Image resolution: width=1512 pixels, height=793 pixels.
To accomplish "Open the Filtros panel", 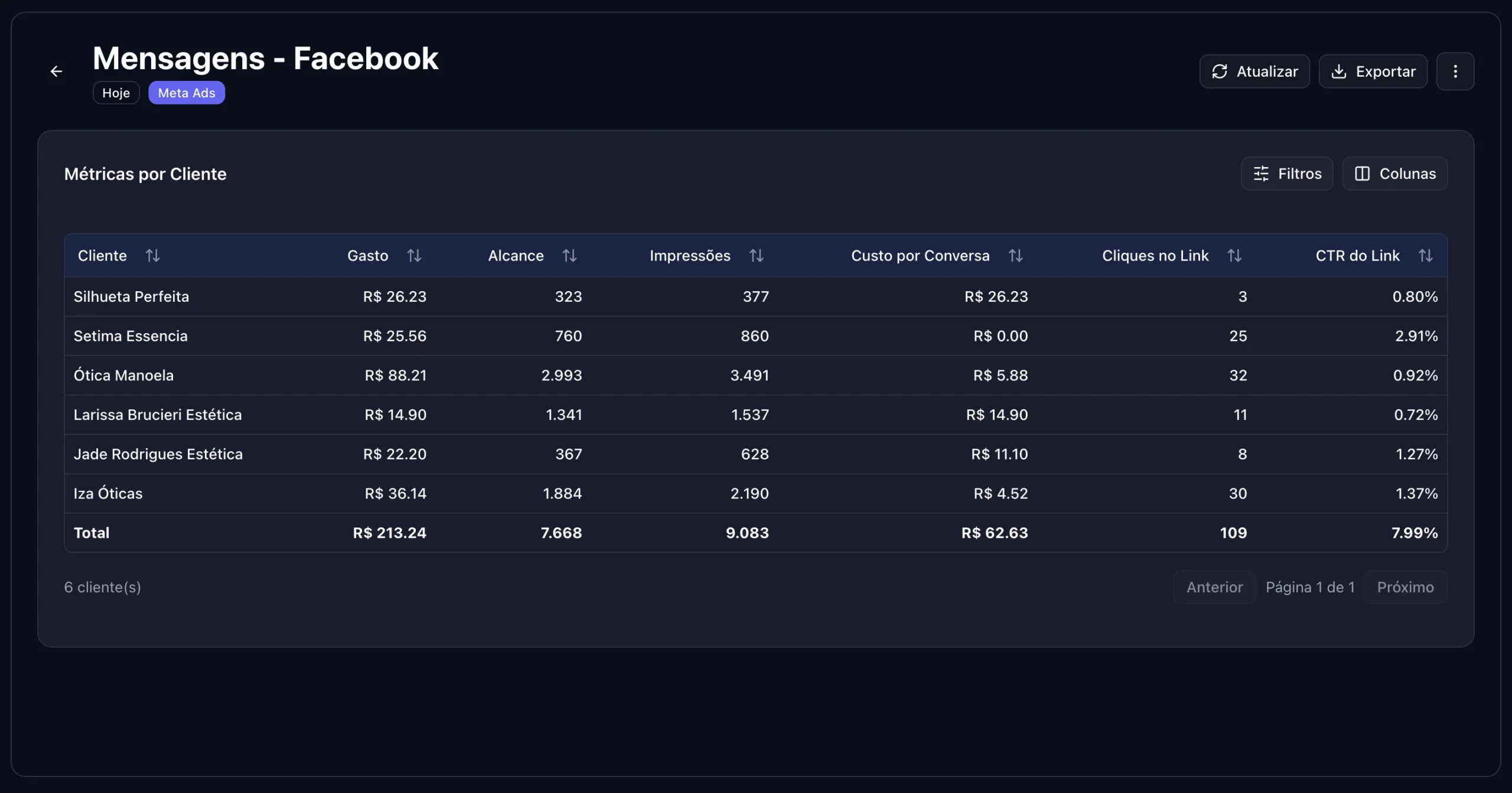I will click(1286, 174).
